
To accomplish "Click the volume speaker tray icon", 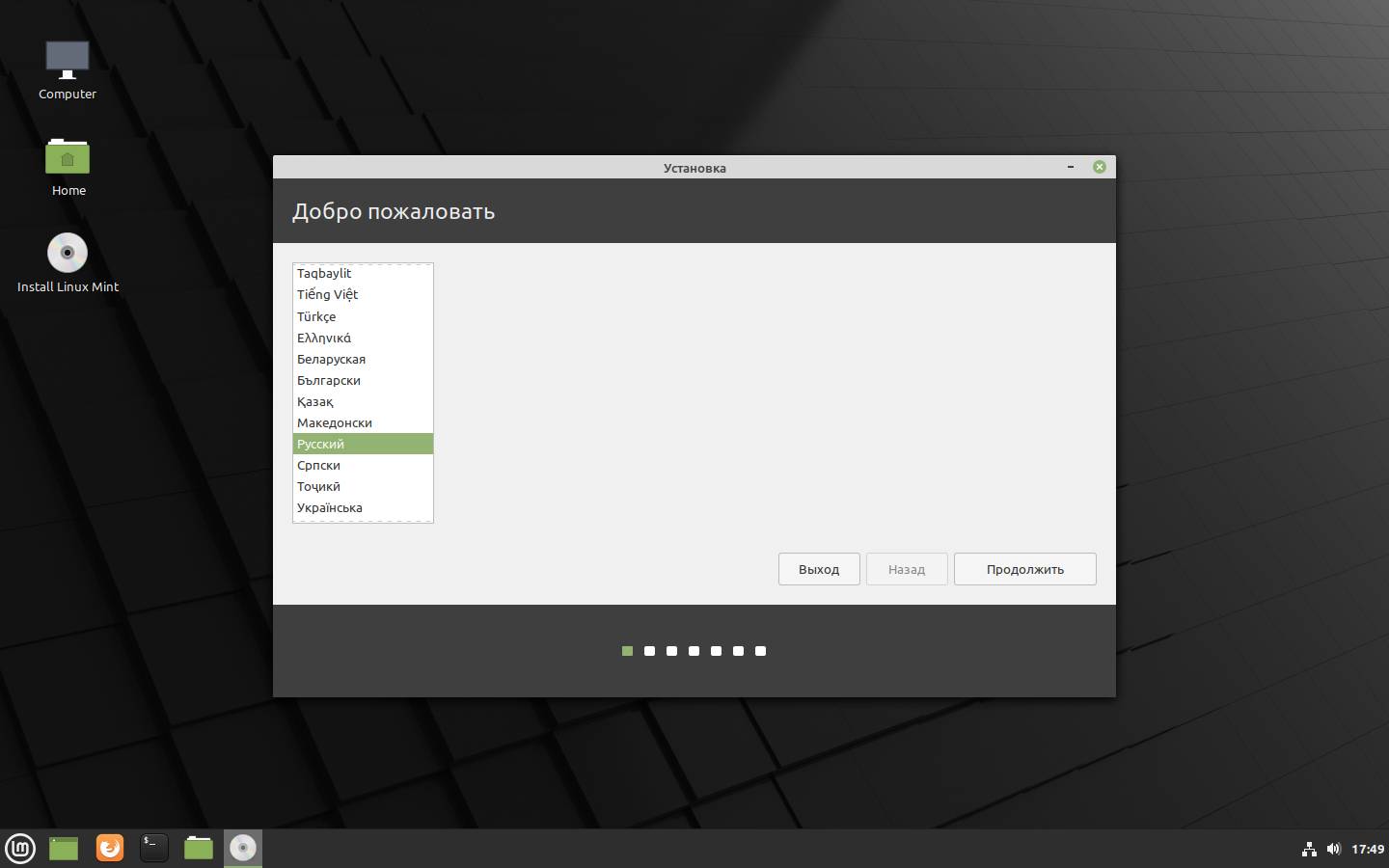I will click(1333, 850).
